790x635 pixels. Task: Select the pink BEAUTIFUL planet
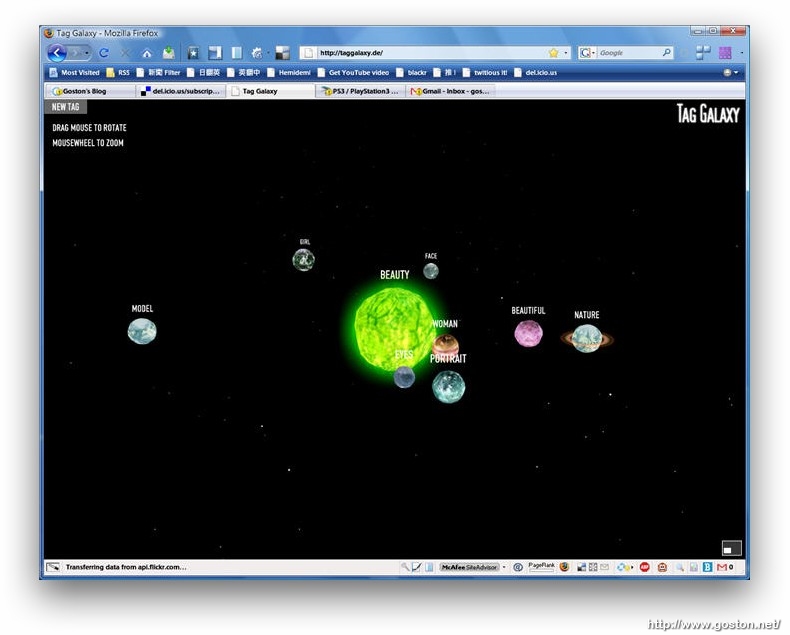click(528, 333)
